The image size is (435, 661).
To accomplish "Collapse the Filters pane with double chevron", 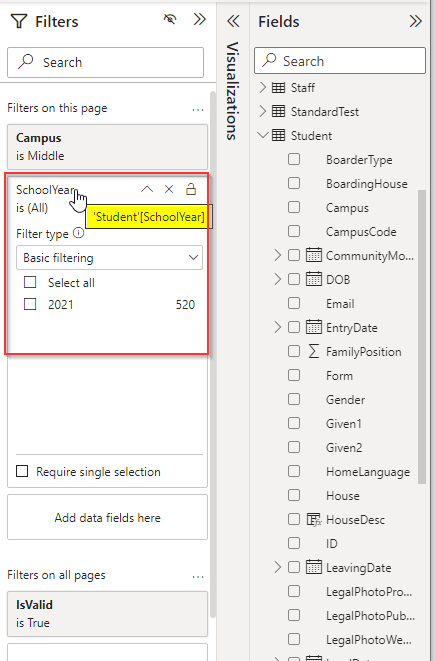I will [x=199, y=19].
